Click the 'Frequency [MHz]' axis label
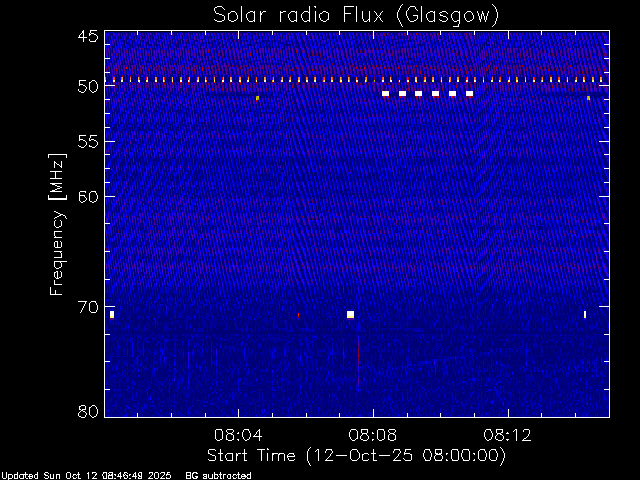 [57, 224]
